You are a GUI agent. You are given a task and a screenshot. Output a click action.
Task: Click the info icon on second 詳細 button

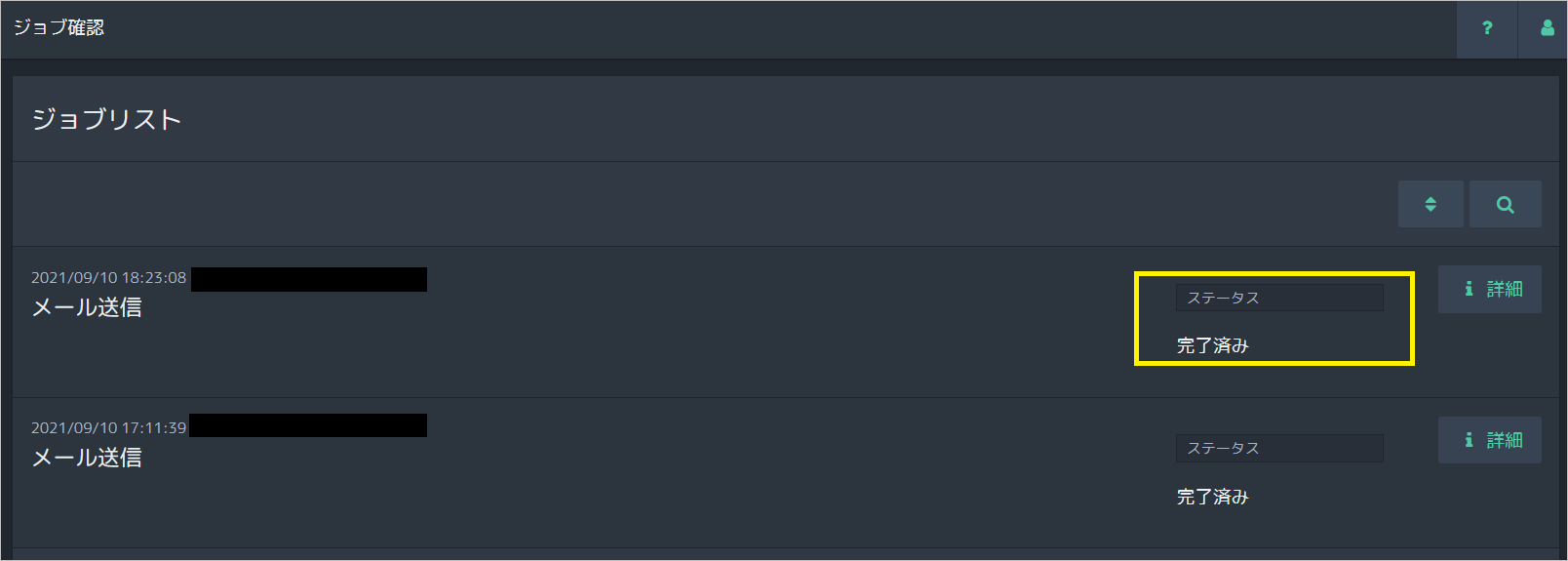point(1469,440)
